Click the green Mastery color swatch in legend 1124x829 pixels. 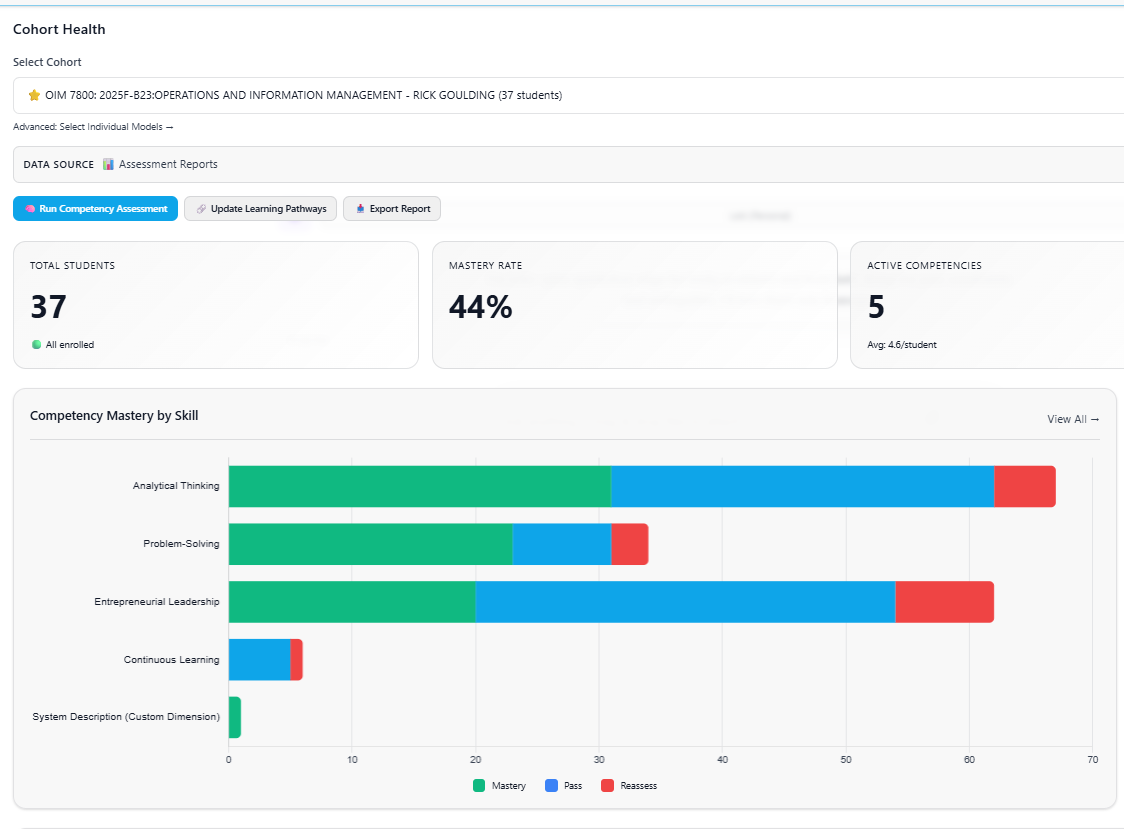(479, 785)
